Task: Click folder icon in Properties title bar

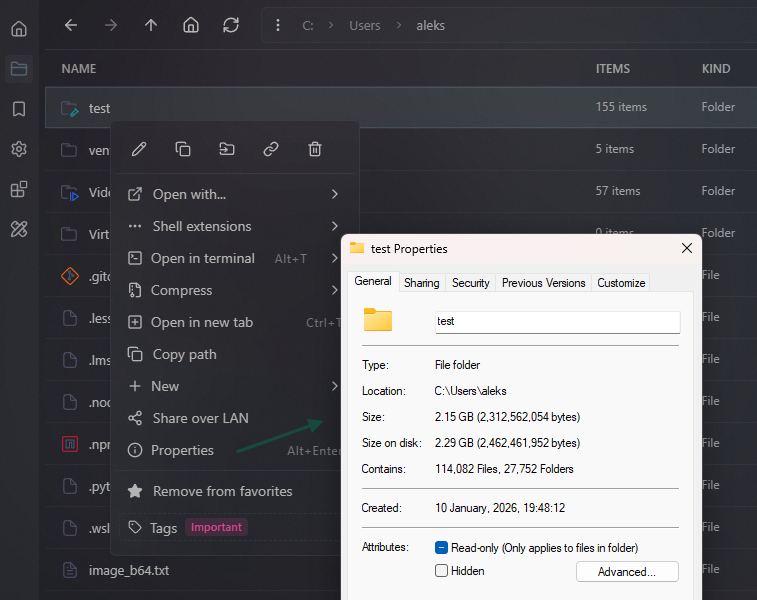Action: point(357,248)
